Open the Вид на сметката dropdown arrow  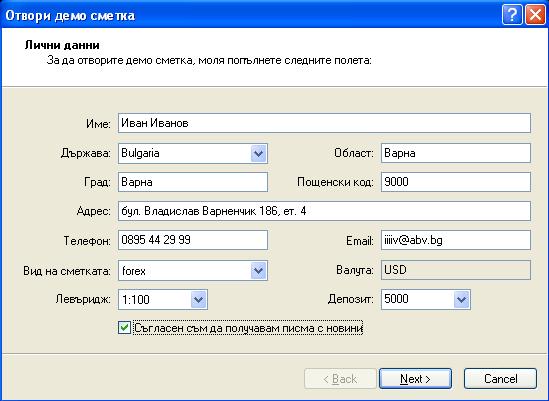(x=258, y=271)
